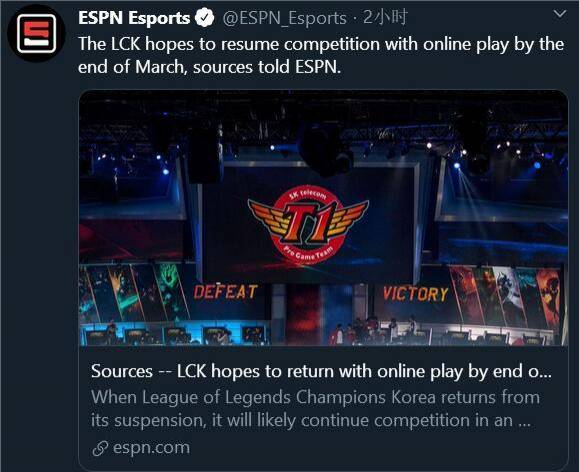
Task: Open the SK Telecom T1 stage image
Action: pos(323,218)
